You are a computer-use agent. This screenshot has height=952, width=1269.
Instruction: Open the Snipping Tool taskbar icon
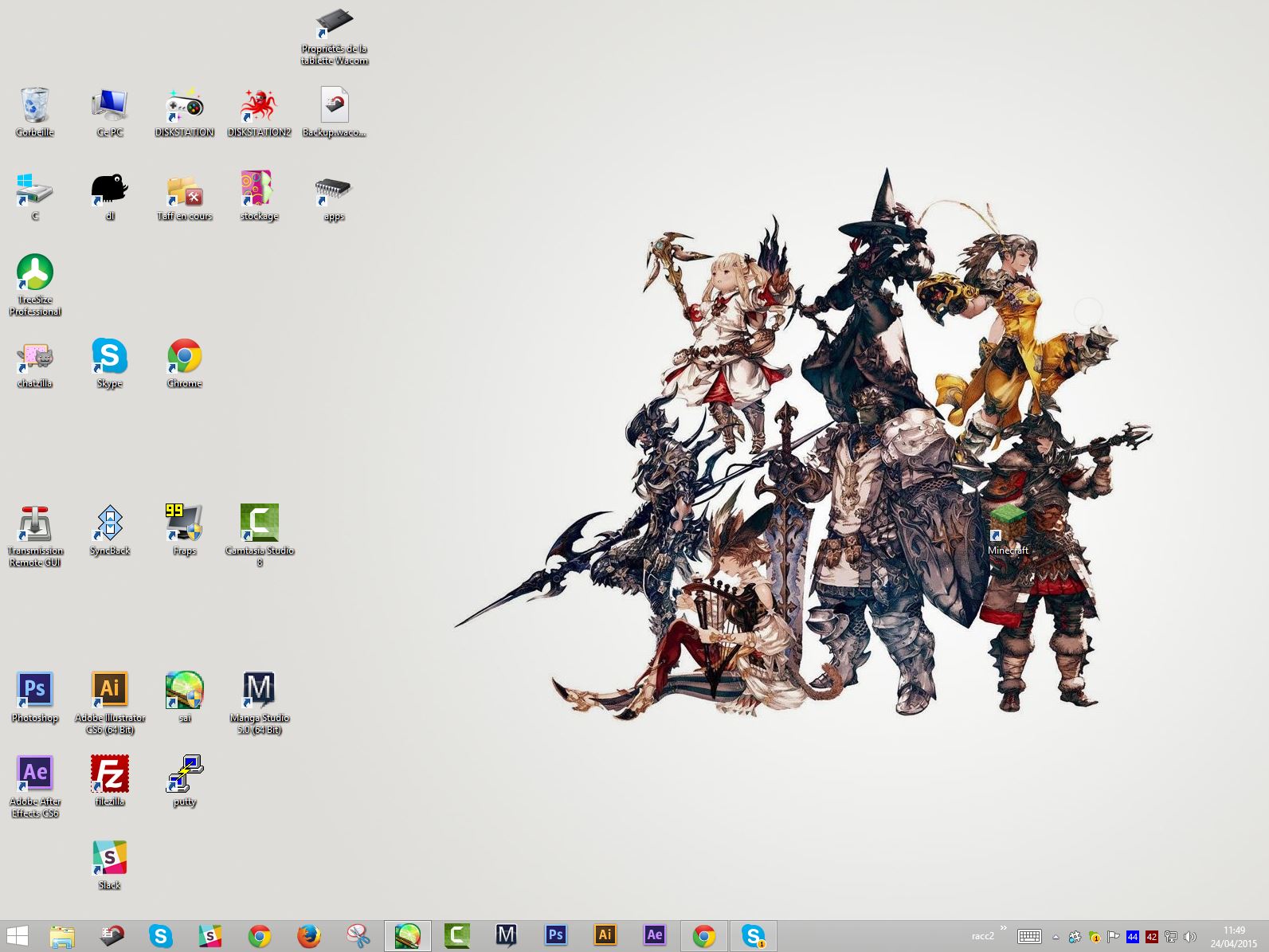click(x=358, y=936)
